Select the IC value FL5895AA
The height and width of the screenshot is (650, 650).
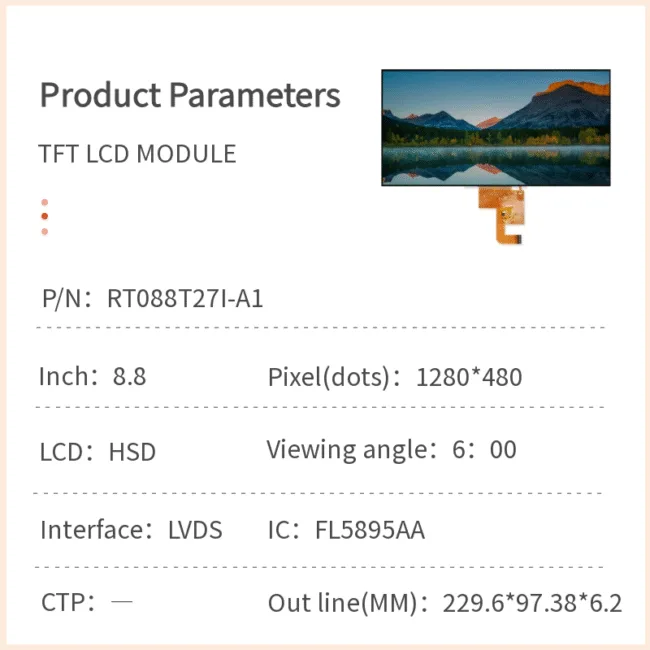point(369,530)
